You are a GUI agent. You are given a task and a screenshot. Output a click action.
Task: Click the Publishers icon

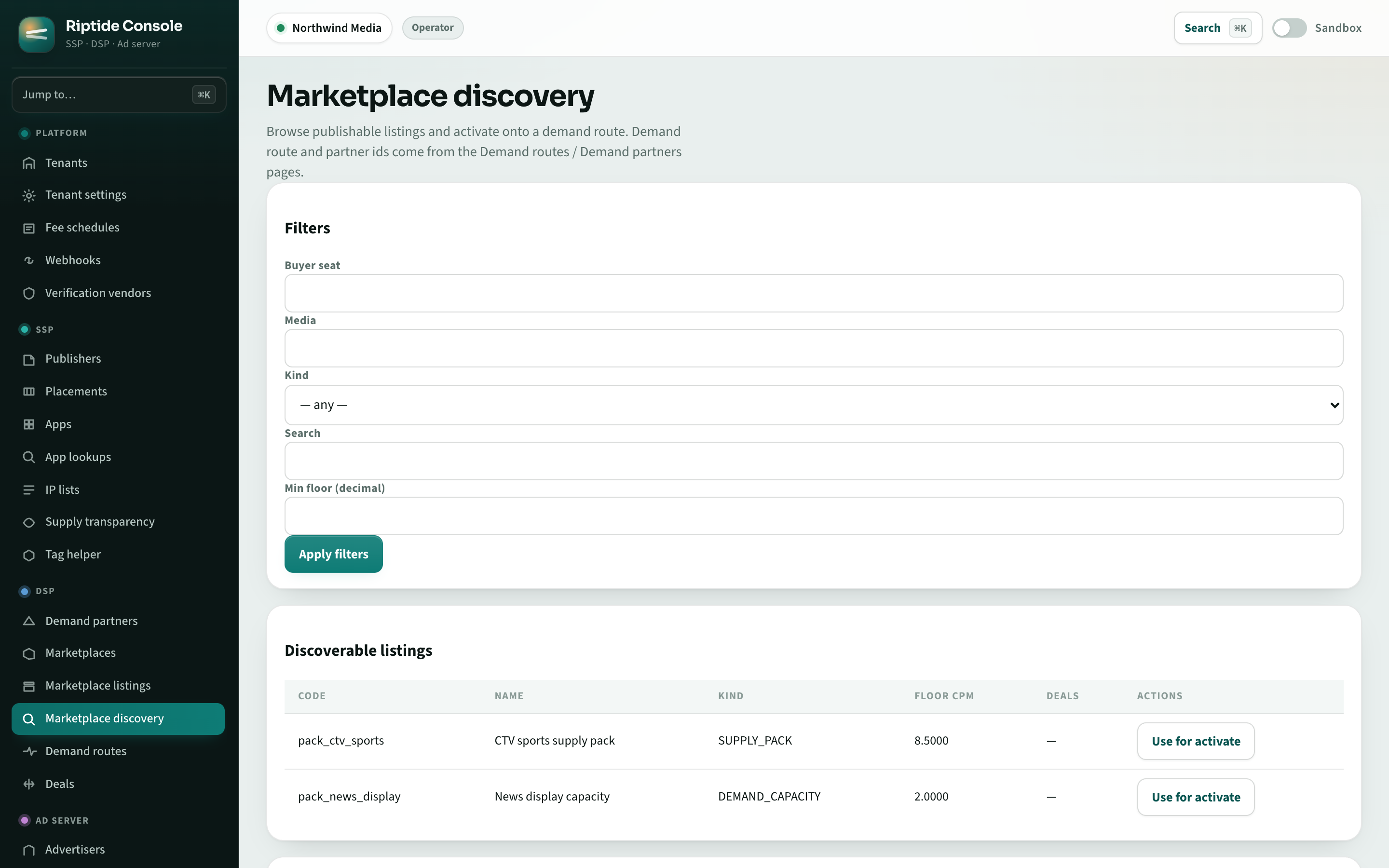coord(29,359)
